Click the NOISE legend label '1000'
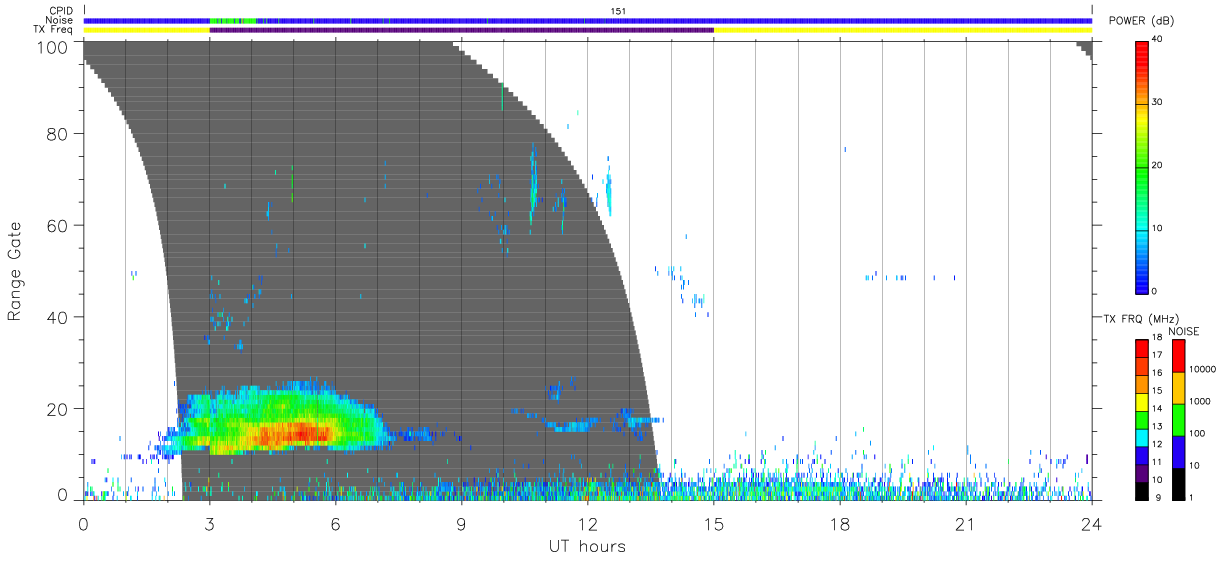The height and width of the screenshot is (567, 1228). 1198,401
